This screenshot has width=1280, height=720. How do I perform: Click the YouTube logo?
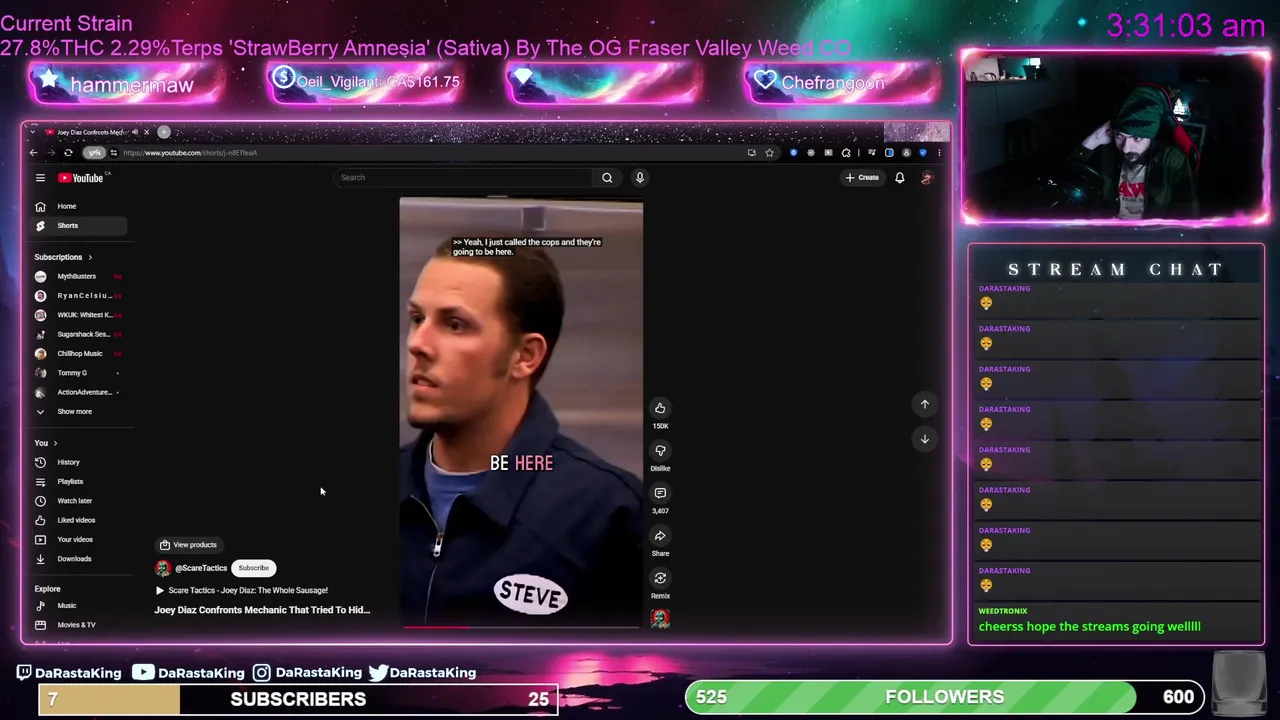(81, 178)
